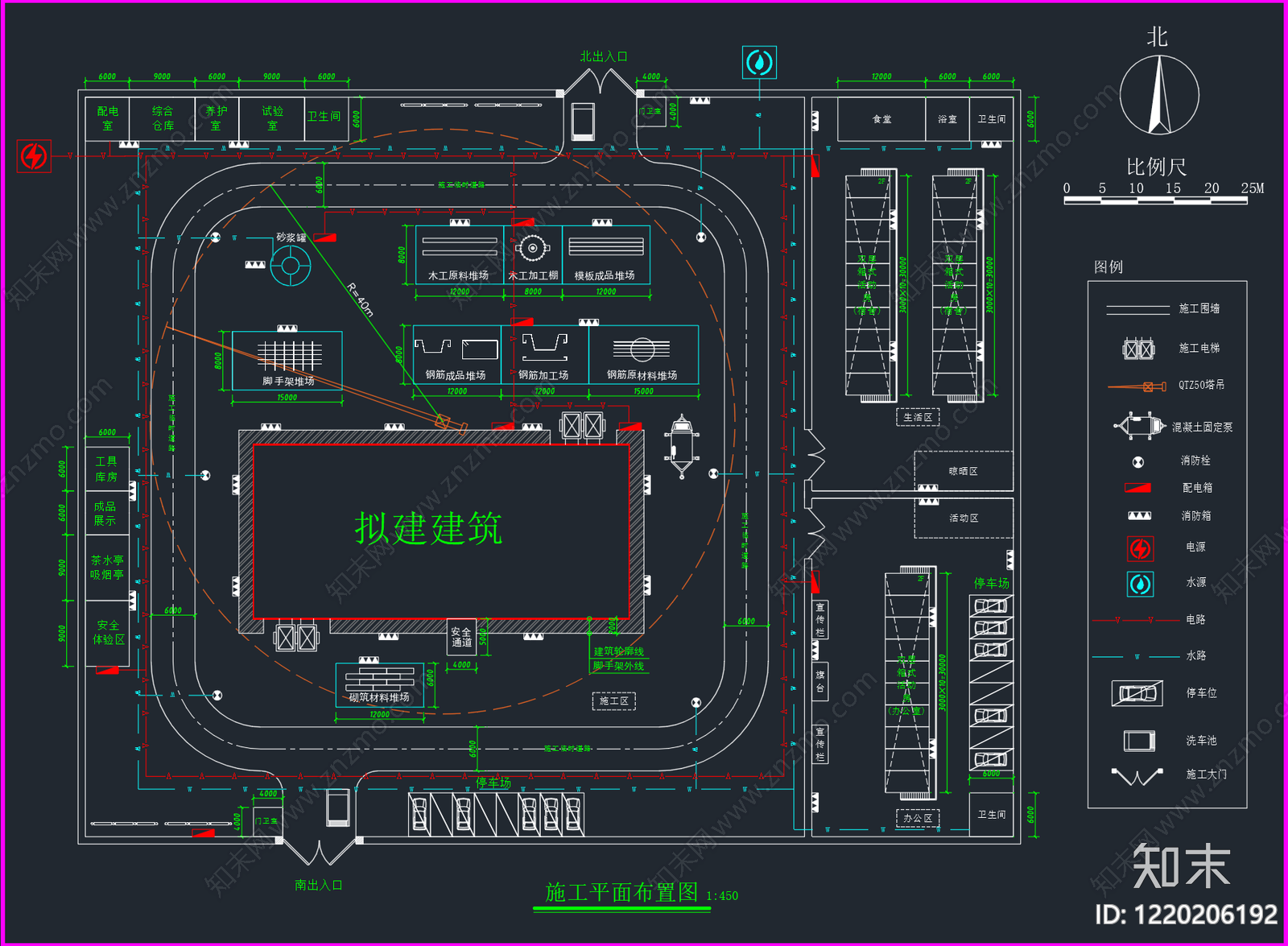This screenshot has width=1288, height=946.
Task: Click the 浴室 room label
Action: 947,119
